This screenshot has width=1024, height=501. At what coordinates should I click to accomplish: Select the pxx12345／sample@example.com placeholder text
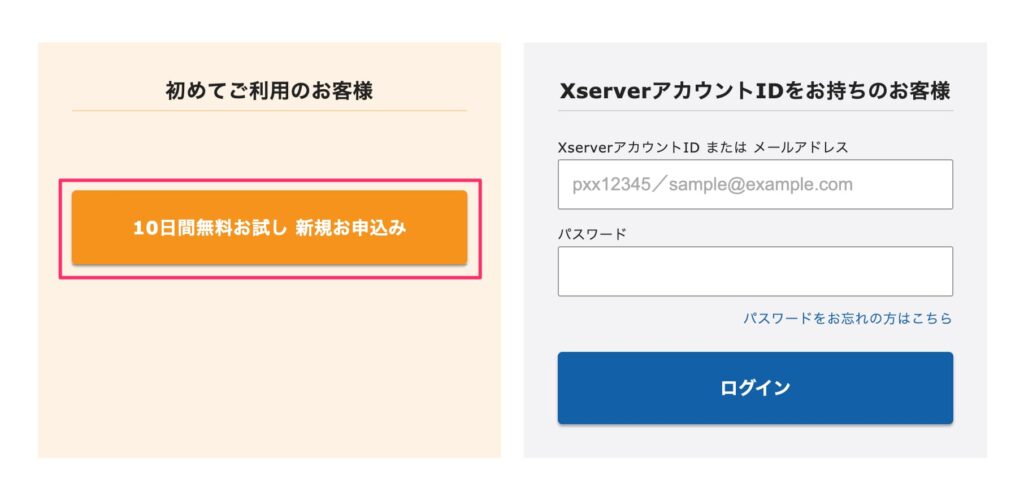click(712, 184)
